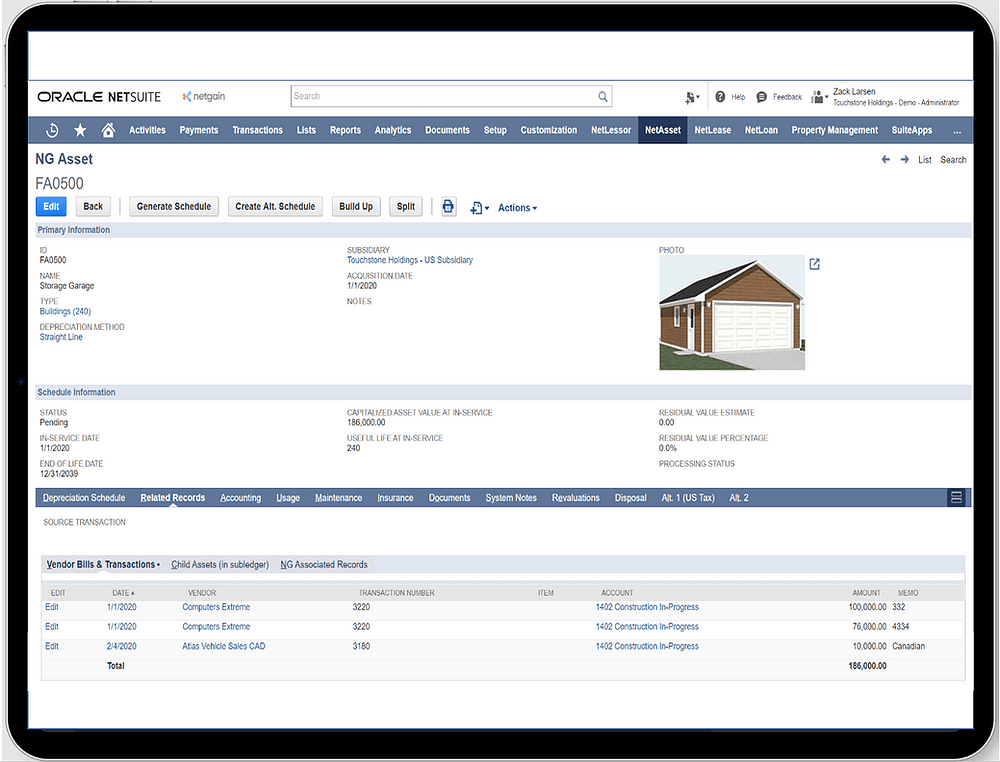
Task: Open the create new menu icon
Action: point(692,98)
